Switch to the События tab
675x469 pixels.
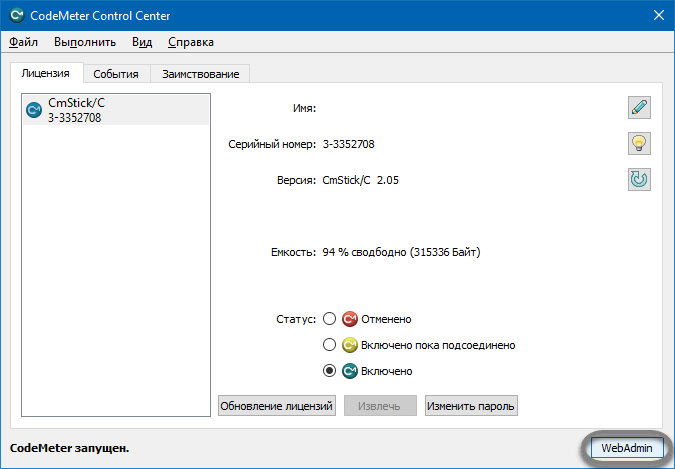(x=116, y=74)
